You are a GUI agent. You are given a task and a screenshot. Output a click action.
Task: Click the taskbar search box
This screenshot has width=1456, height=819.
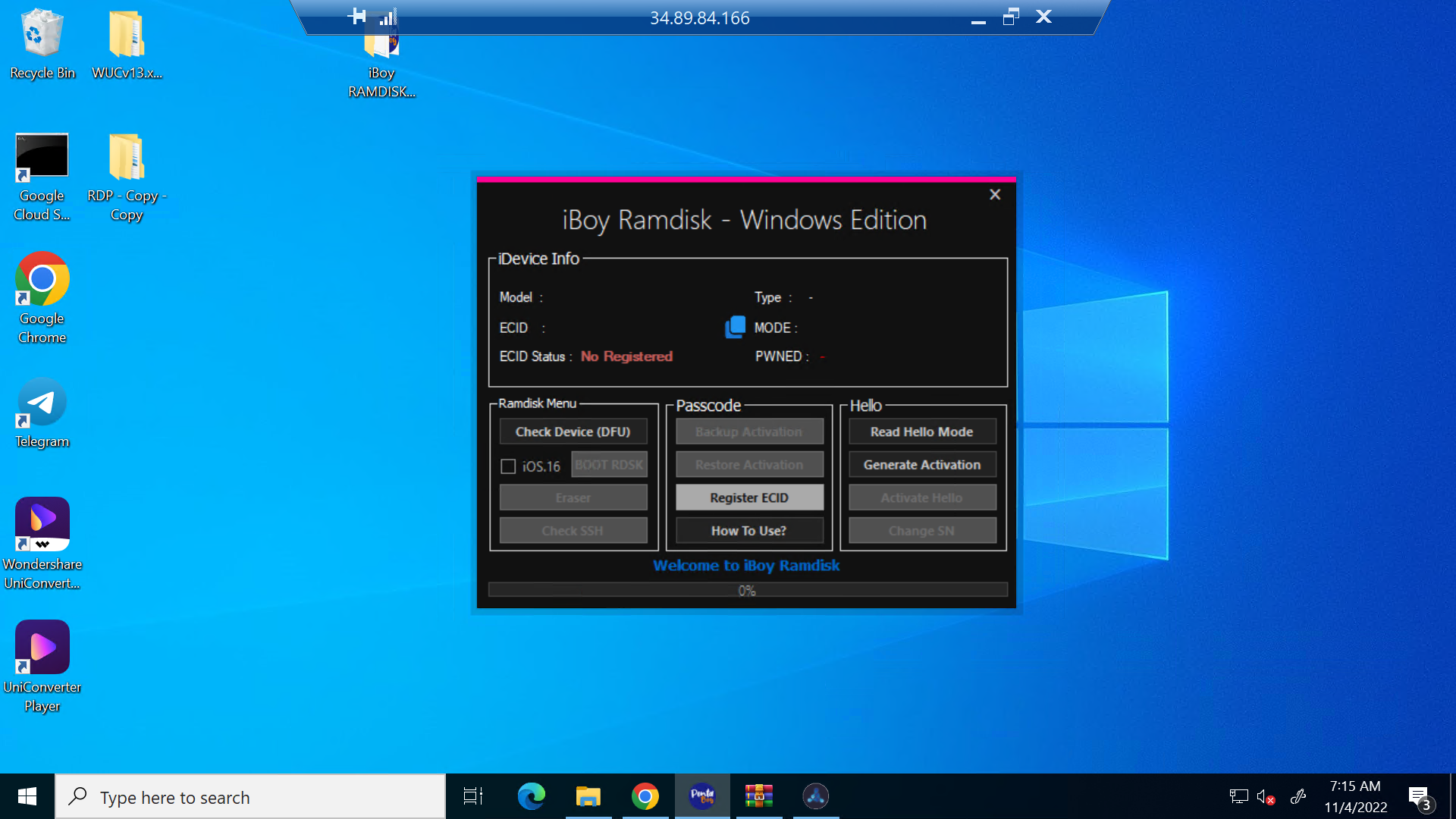click(x=250, y=797)
